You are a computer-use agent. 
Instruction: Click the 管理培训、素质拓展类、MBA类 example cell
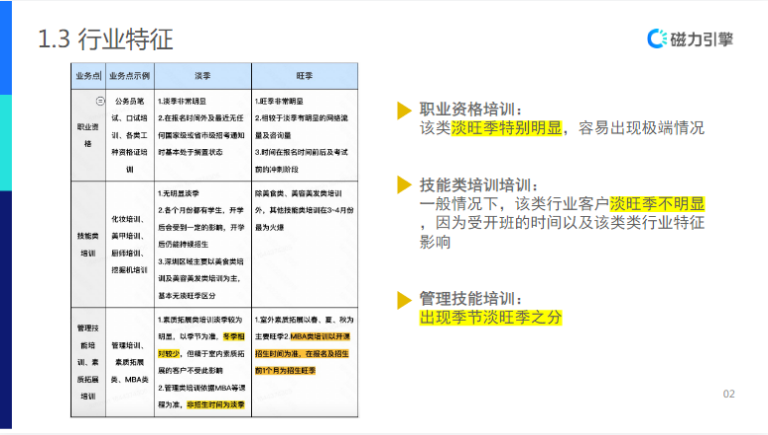[130, 362]
